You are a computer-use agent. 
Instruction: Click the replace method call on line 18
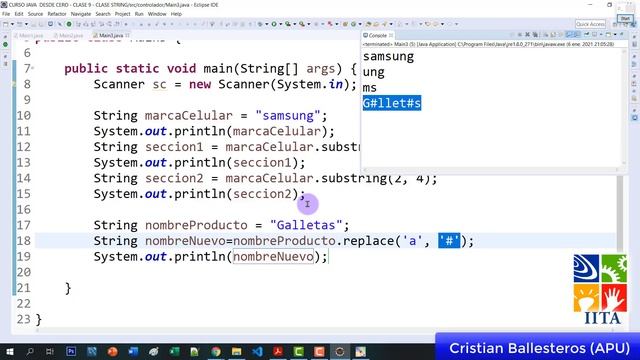[369, 241]
